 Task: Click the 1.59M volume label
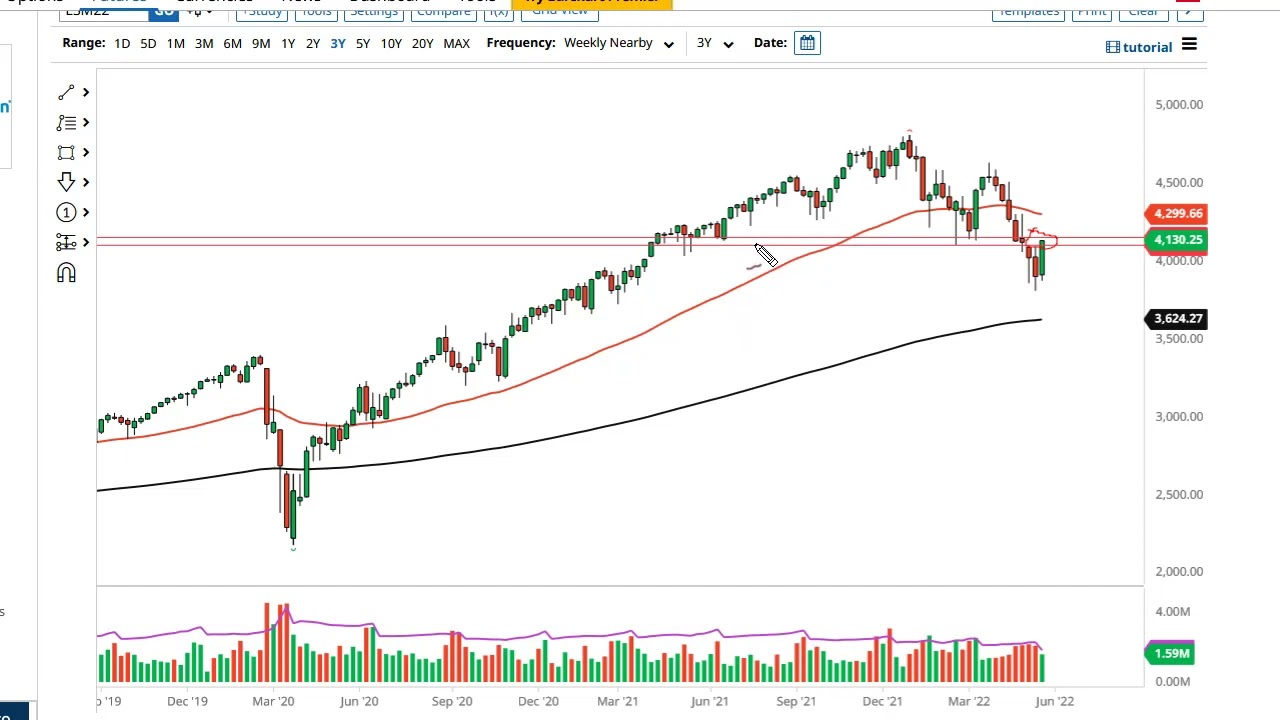[x=1171, y=653]
